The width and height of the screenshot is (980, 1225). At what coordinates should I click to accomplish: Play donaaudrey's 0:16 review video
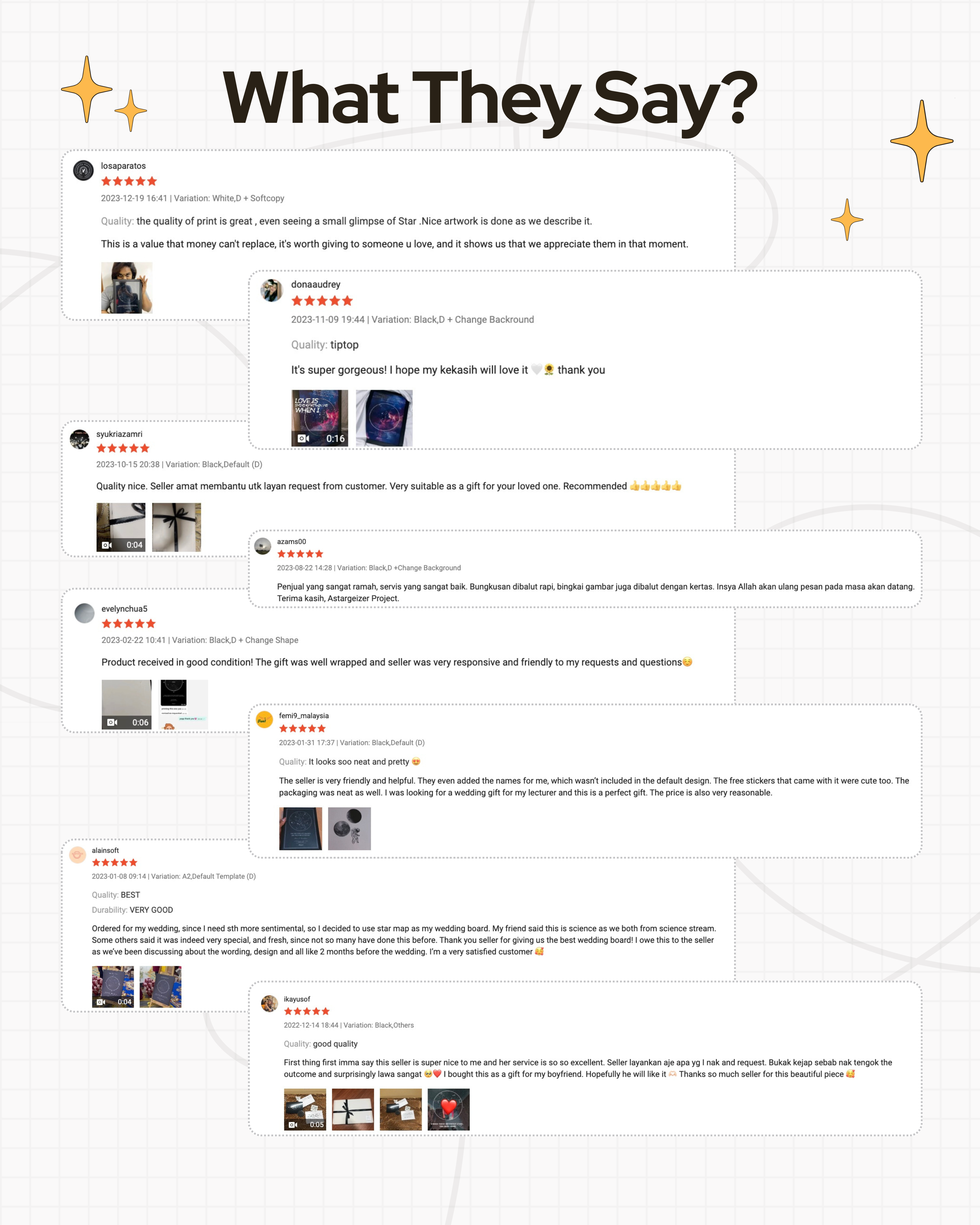tap(320, 418)
